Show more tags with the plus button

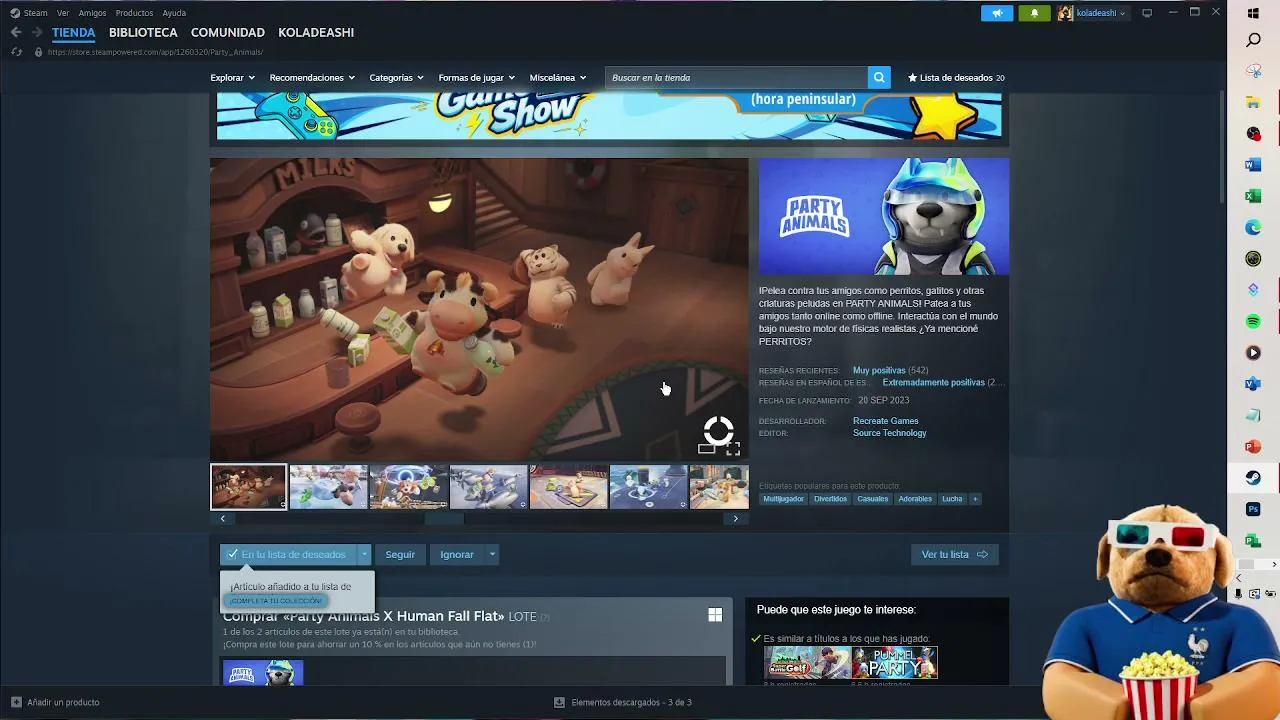[x=975, y=499]
